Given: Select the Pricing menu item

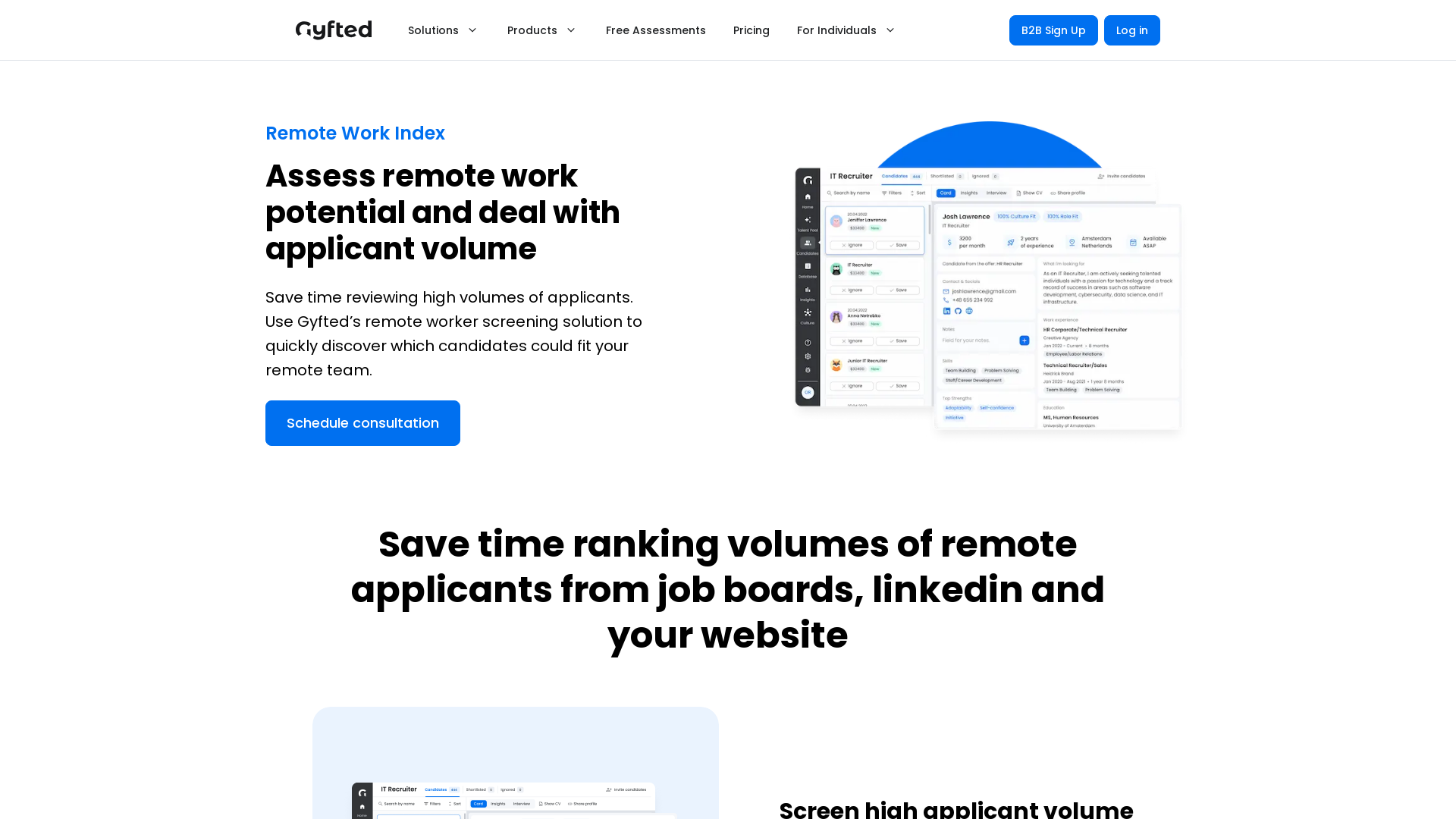Looking at the screenshot, I should [x=751, y=30].
